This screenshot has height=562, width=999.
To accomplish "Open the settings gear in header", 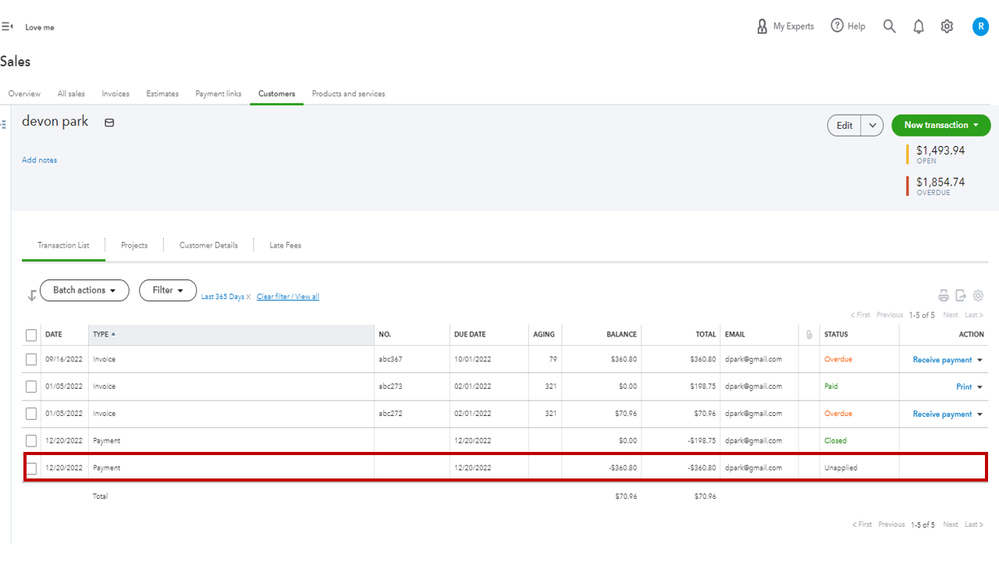I will coord(947,27).
